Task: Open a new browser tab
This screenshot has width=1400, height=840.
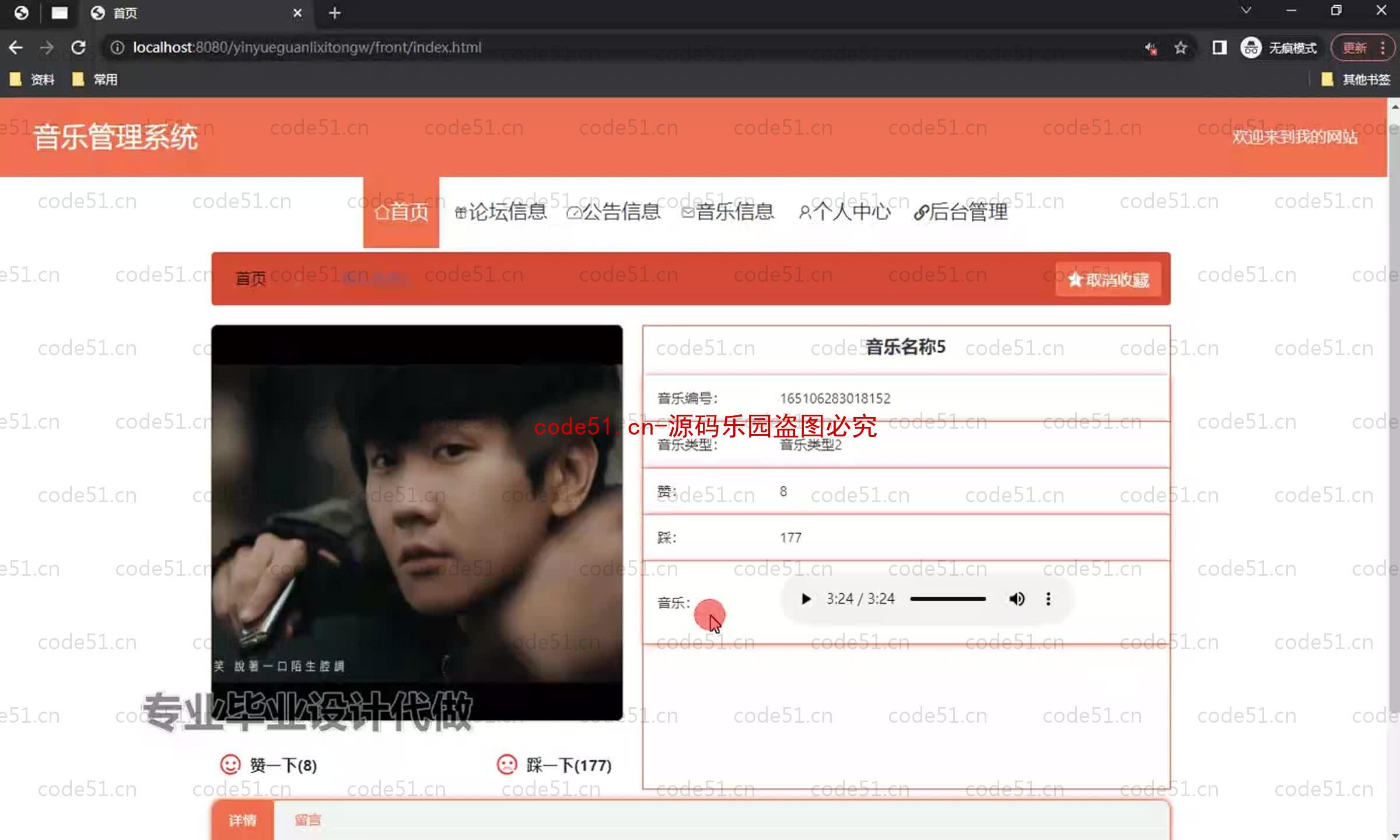Action: click(x=335, y=13)
